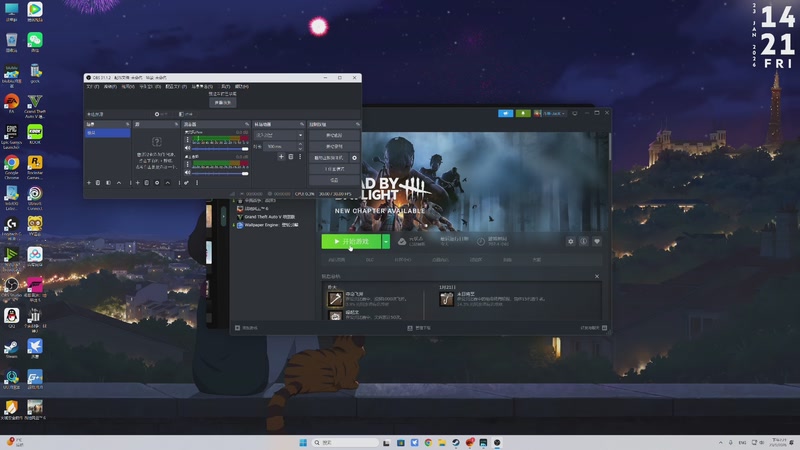Screen dimensions: 800x450
Task: Remove source with Sources panel trash icon
Action: click(x=146, y=183)
